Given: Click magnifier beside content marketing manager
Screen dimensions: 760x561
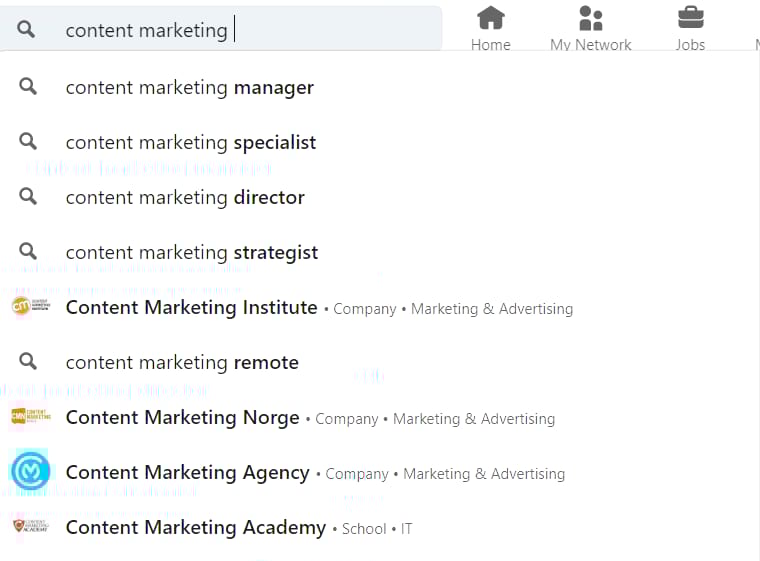Looking at the screenshot, I should click(x=28, y=86).
